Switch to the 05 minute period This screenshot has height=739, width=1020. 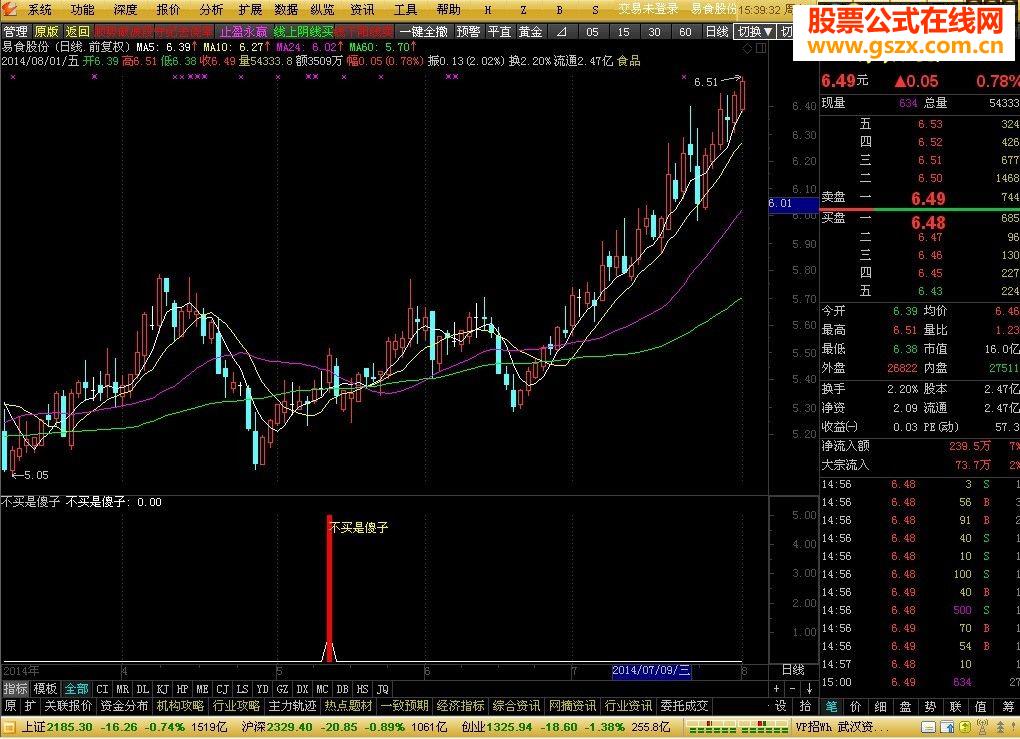[x=592, y=31]
